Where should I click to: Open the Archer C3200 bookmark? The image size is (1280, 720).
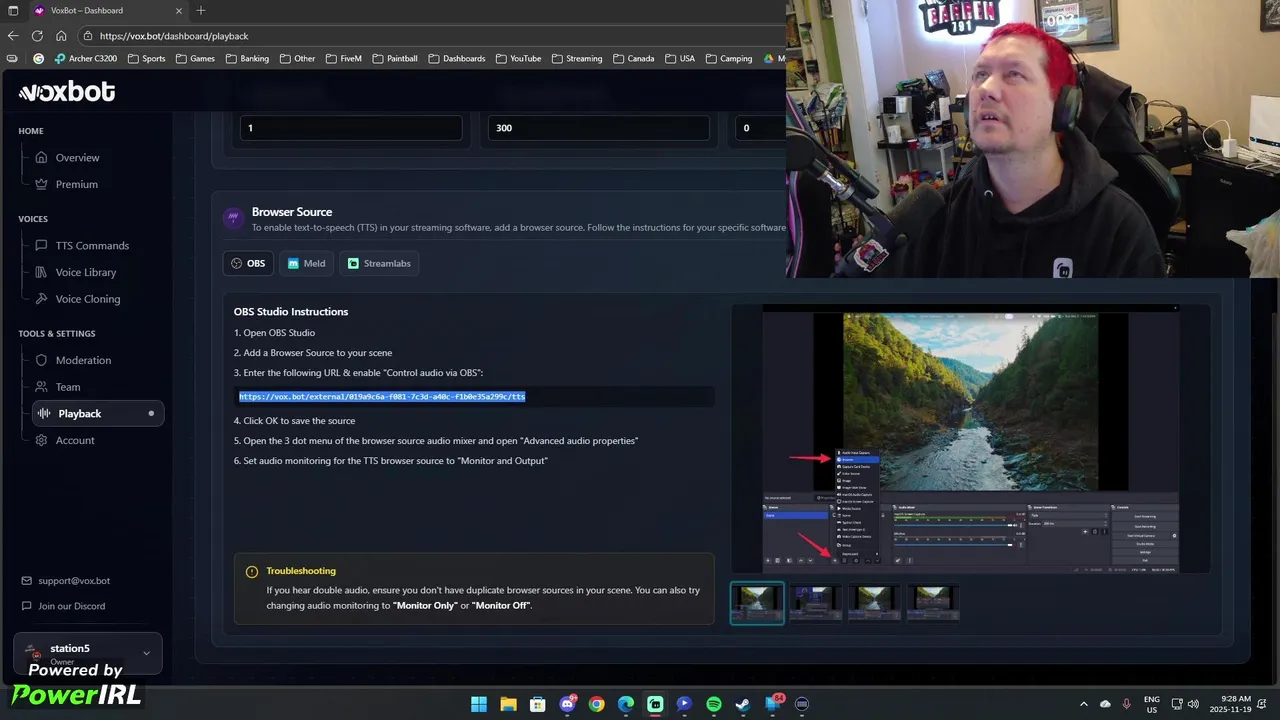click(86, 59)
